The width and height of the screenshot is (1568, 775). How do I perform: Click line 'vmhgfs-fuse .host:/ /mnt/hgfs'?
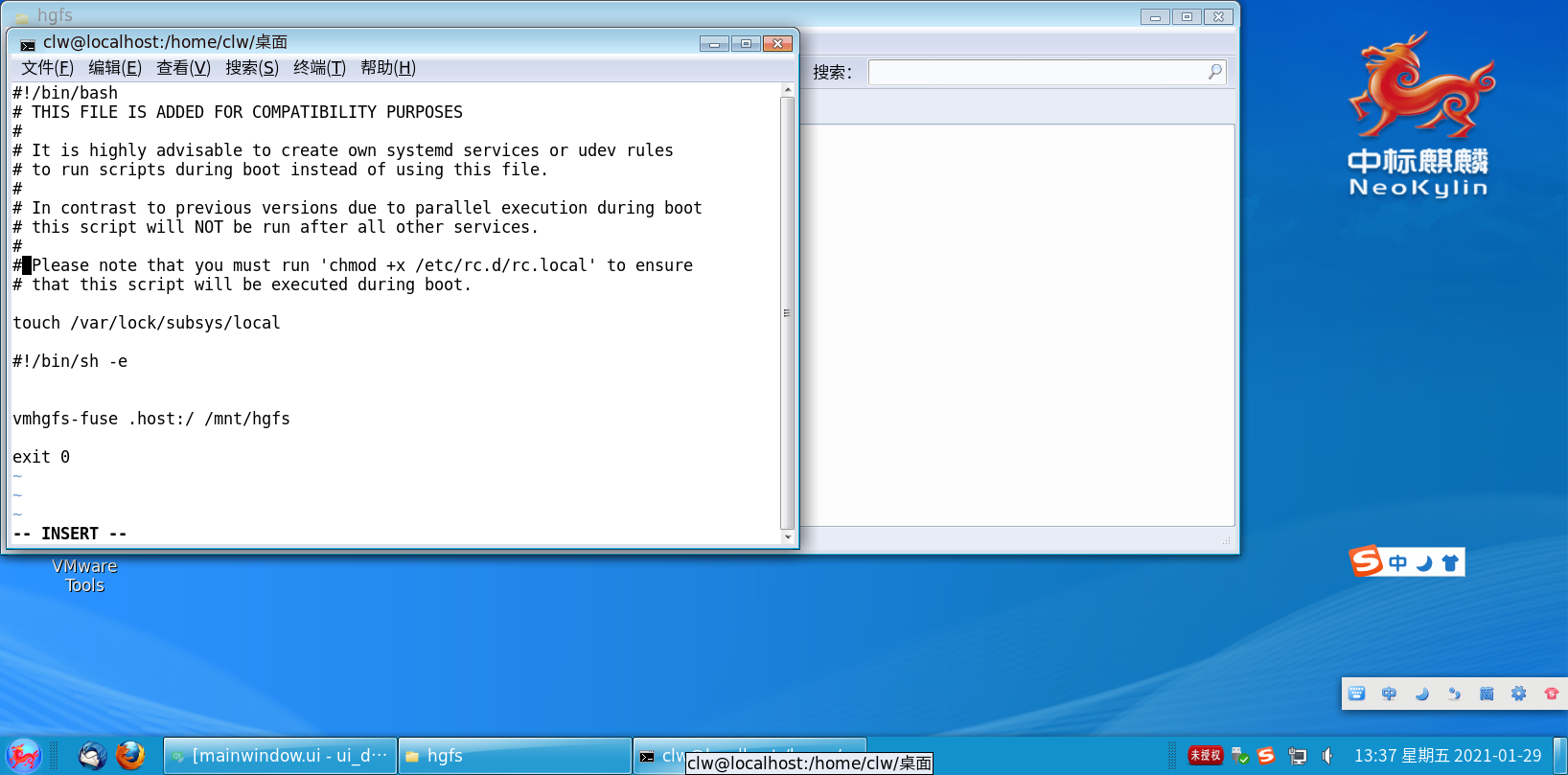pos(151,419)
